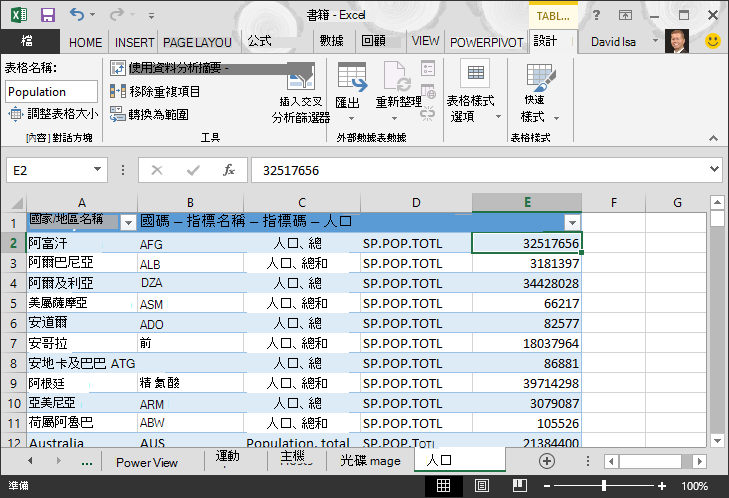Viewport: 729px width, 498px height.
Task: Open the 公式 tab
Action: [259, 41]
